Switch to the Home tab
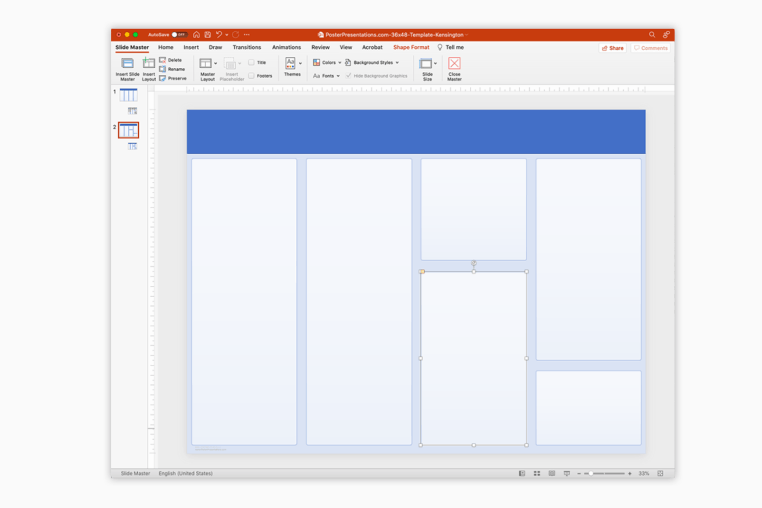 [x=166, y=47]
